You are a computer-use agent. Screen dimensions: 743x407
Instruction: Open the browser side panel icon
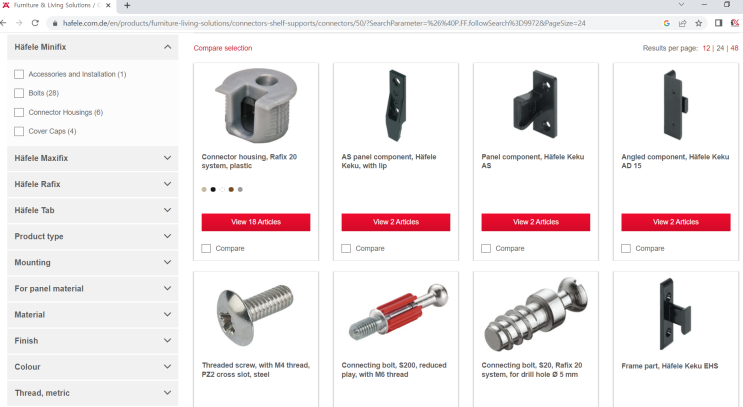[x=718, y=23]
